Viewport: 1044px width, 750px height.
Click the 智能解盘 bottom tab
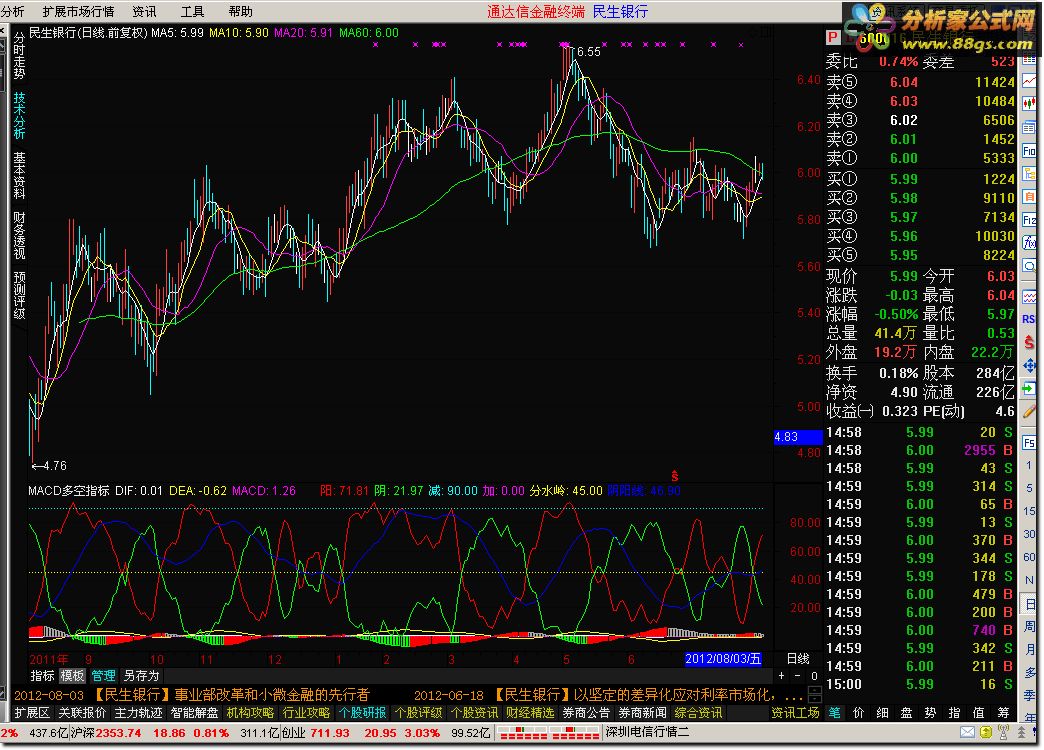click(x=194, y=713)
